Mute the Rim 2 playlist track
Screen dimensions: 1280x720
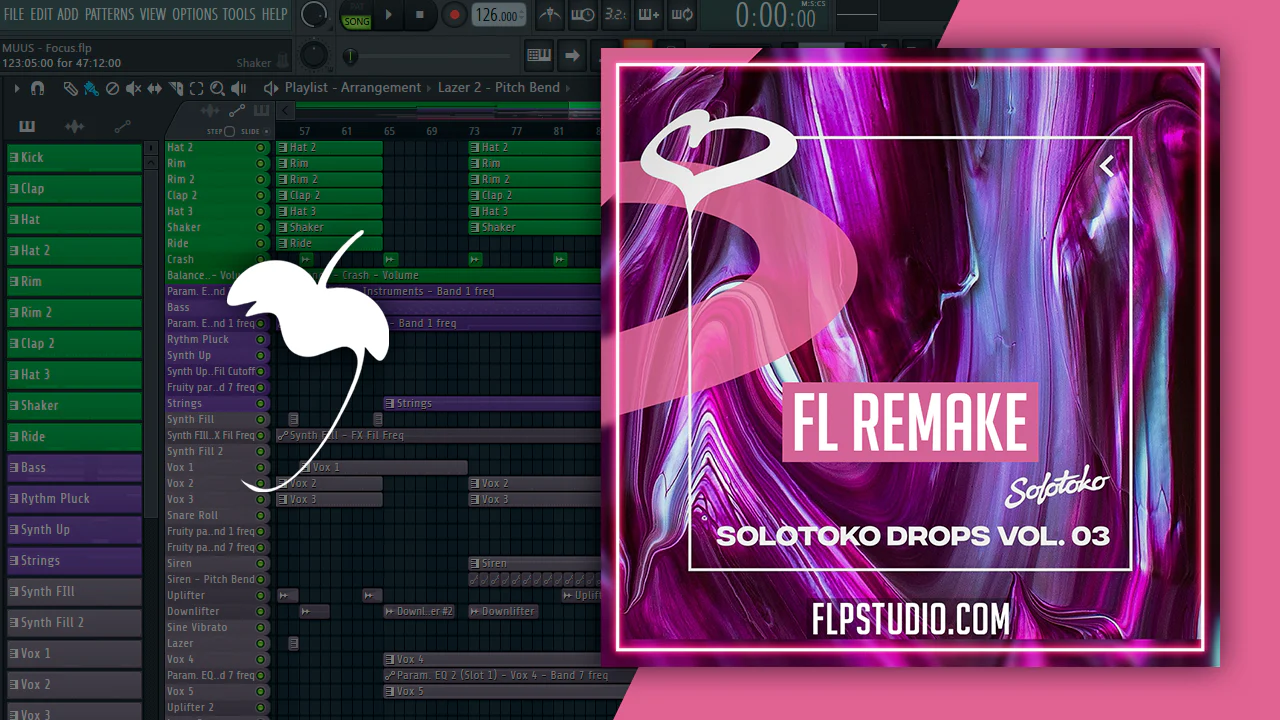(x=261, y=179)
